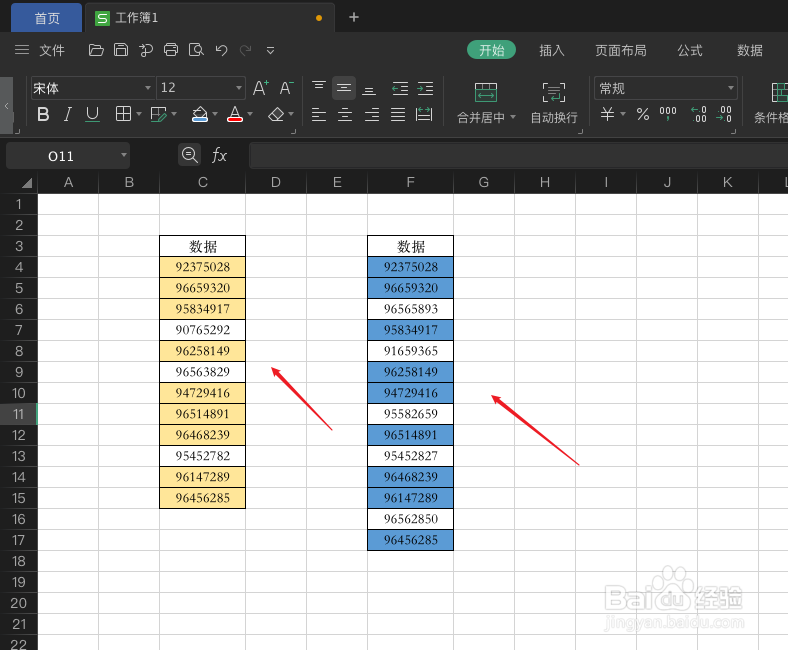Apply currency ¥ format

point(608,114)
